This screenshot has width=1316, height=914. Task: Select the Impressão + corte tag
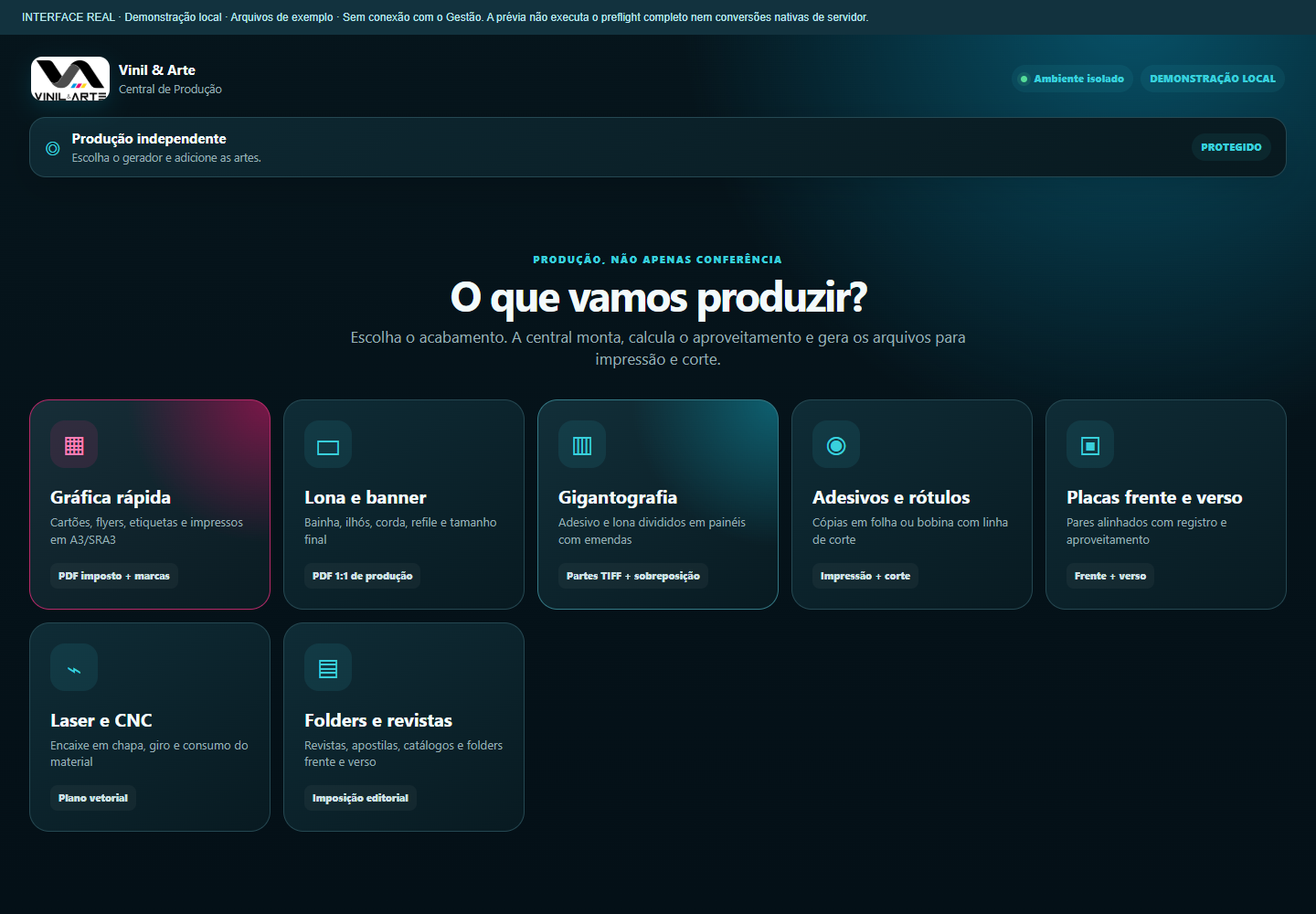(x=865, y=576)
